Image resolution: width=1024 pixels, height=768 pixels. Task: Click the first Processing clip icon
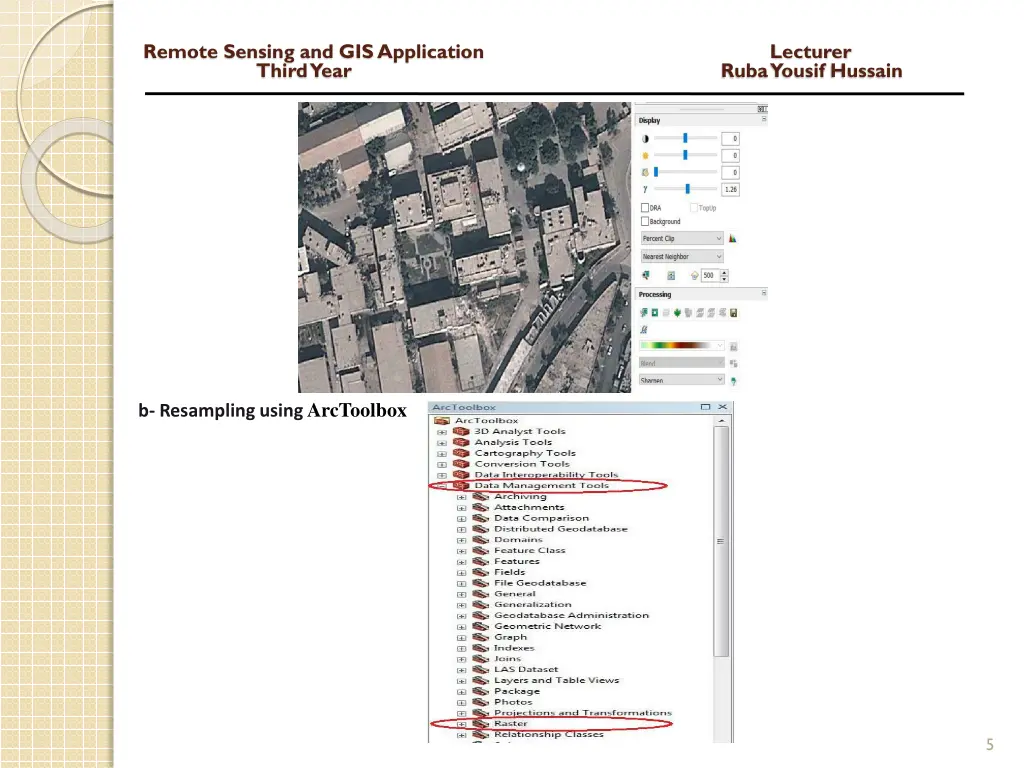coord(644,313)
